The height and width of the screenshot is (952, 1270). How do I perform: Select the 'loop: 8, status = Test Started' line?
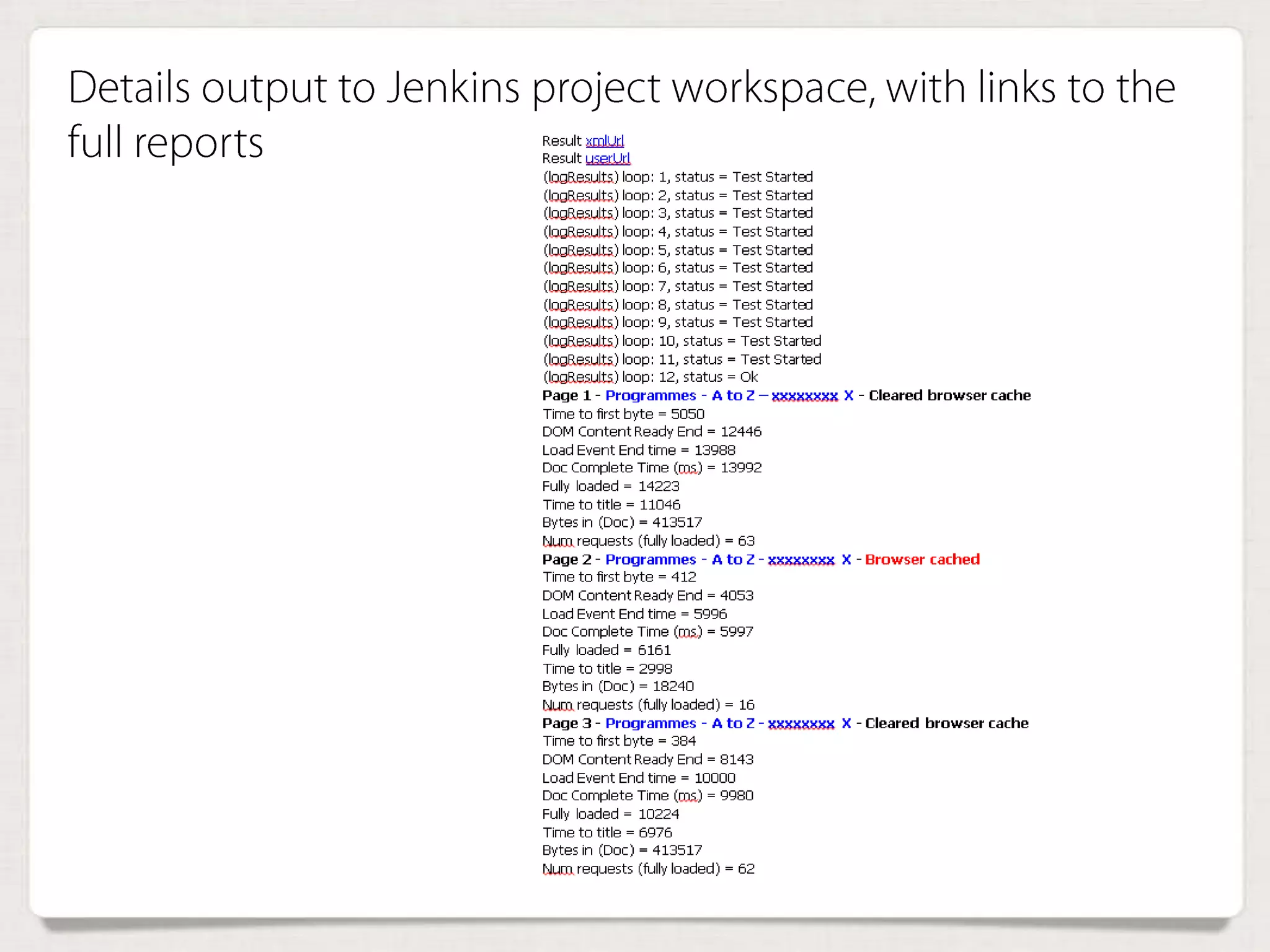point(678,305)
